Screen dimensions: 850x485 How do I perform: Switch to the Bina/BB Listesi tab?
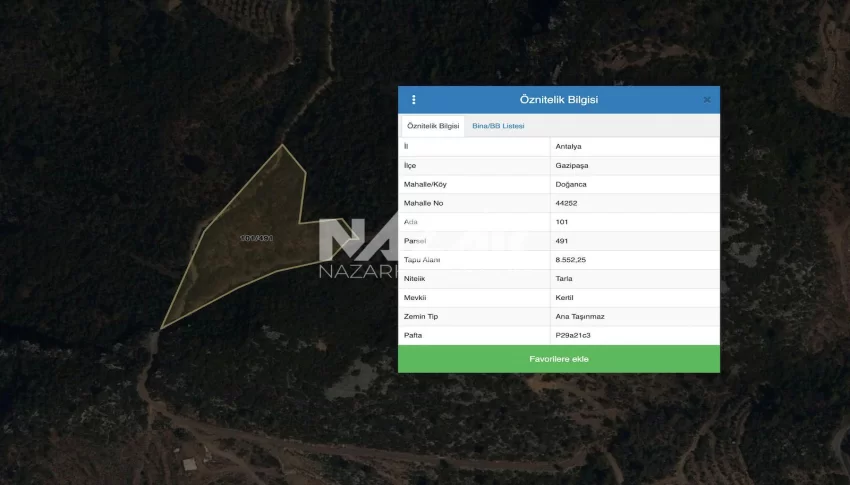(498, 126)
